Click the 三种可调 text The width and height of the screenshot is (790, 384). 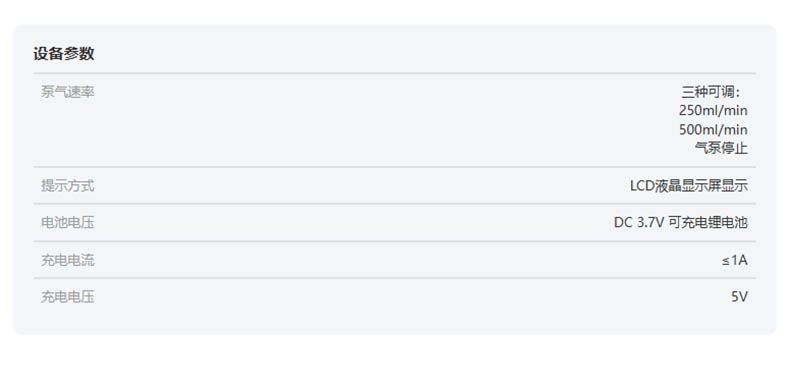(711, 92)
